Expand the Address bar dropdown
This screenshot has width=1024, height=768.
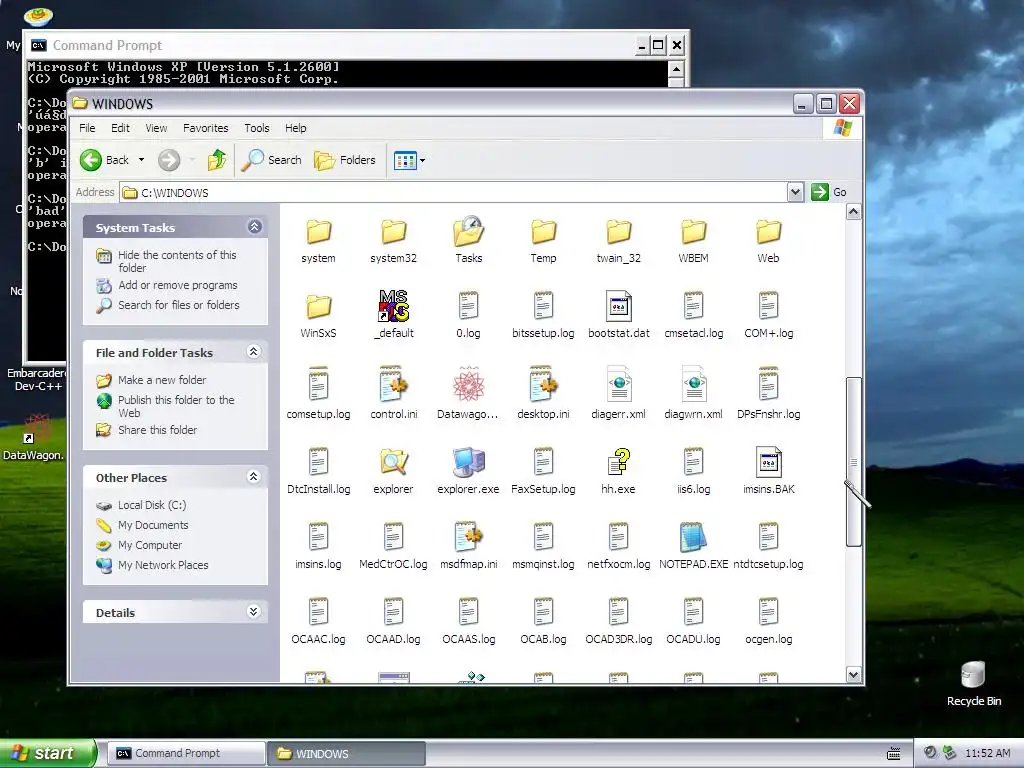pos(795,192)
